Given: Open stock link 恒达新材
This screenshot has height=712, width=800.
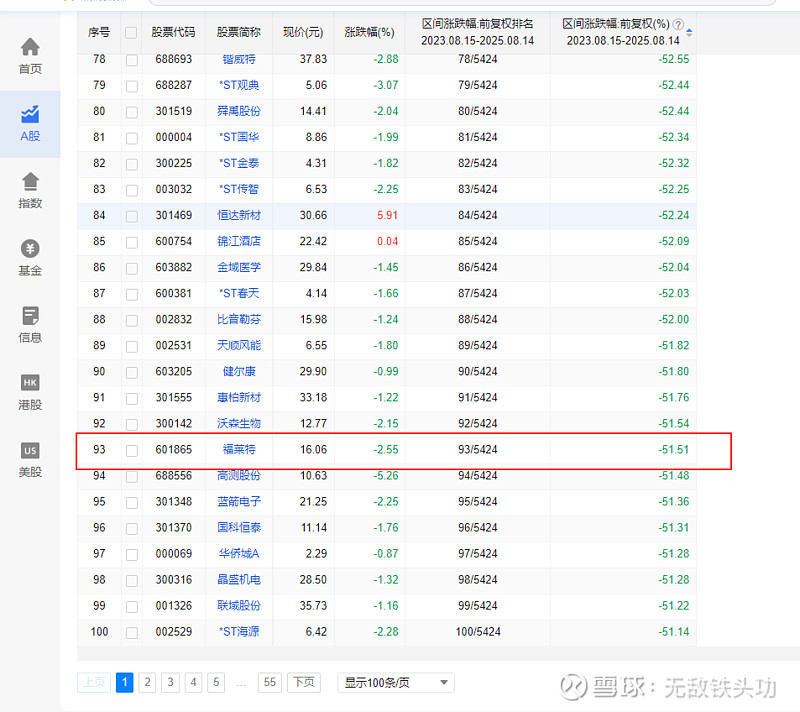Looking at the screenshot, I should 239,215.
